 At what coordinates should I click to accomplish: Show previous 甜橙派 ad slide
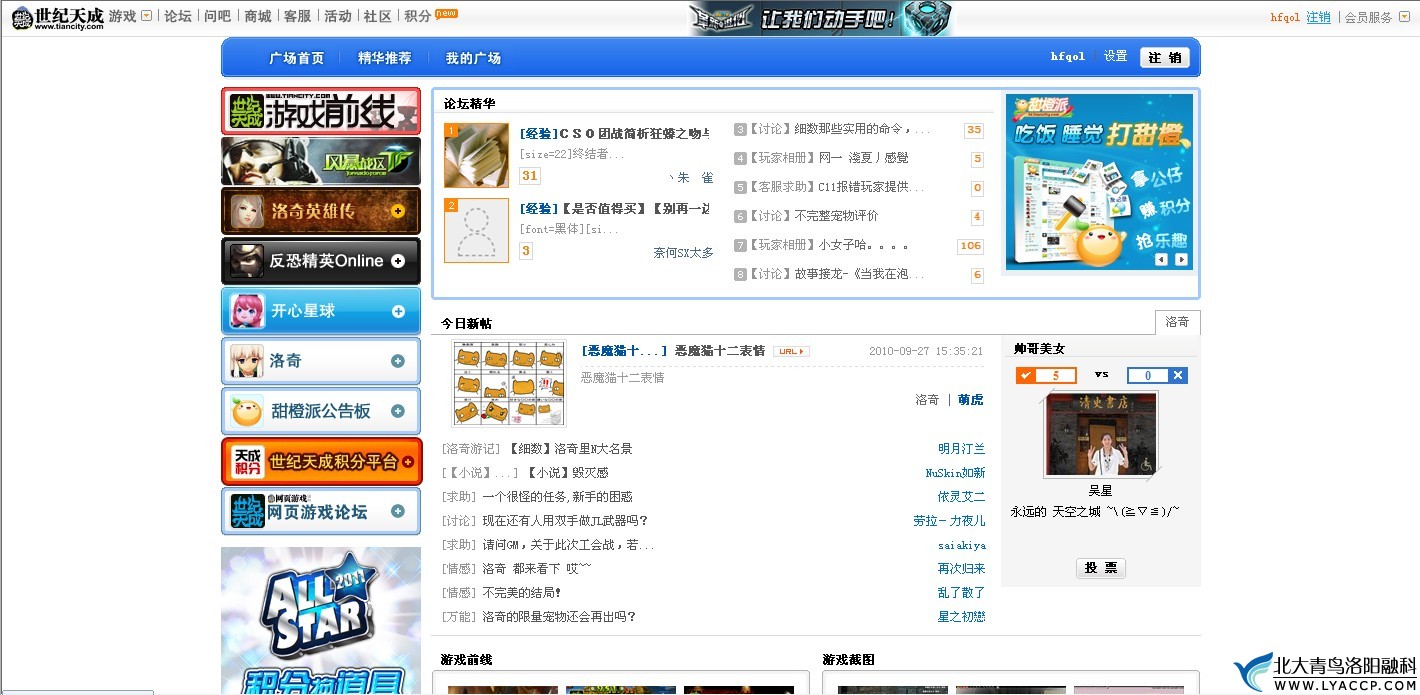click(x=1161, y=259)
